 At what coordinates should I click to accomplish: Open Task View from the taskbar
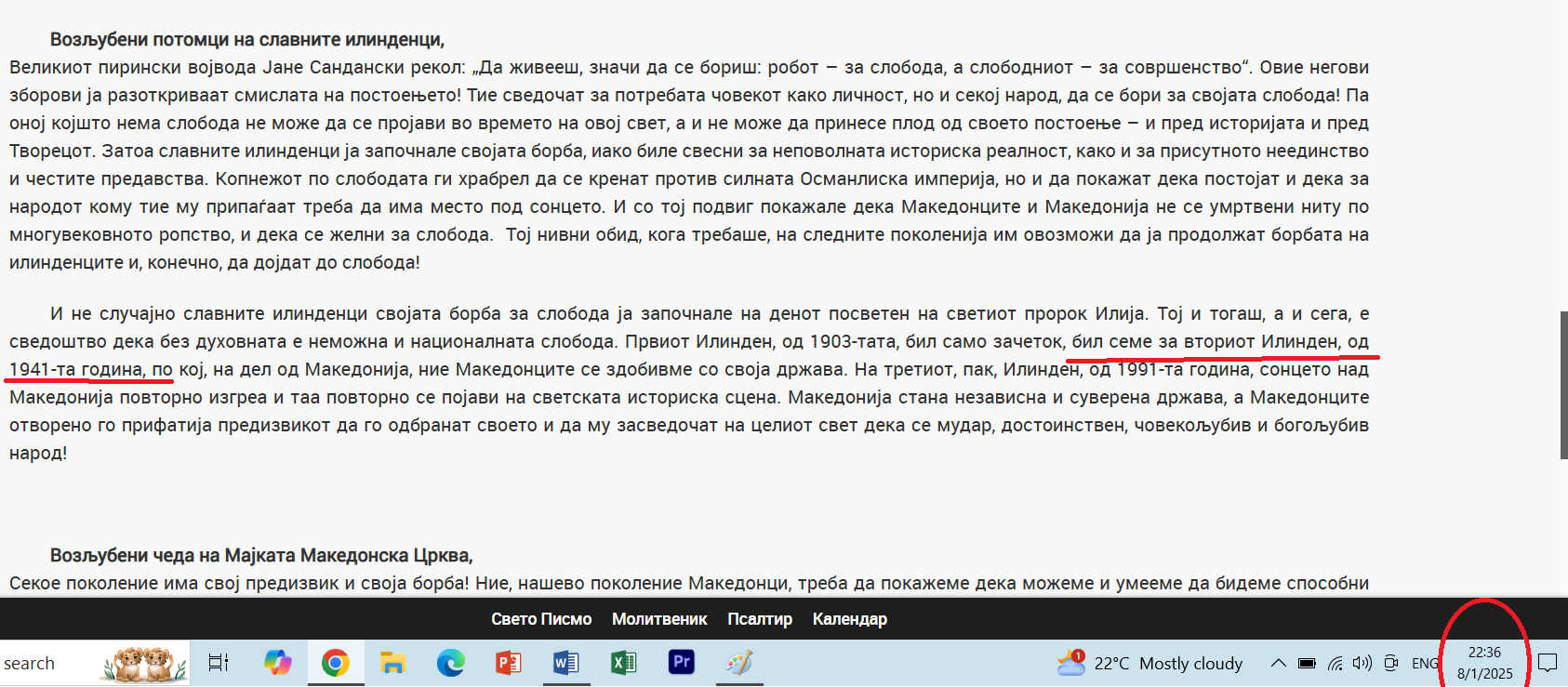coord(219,663)
